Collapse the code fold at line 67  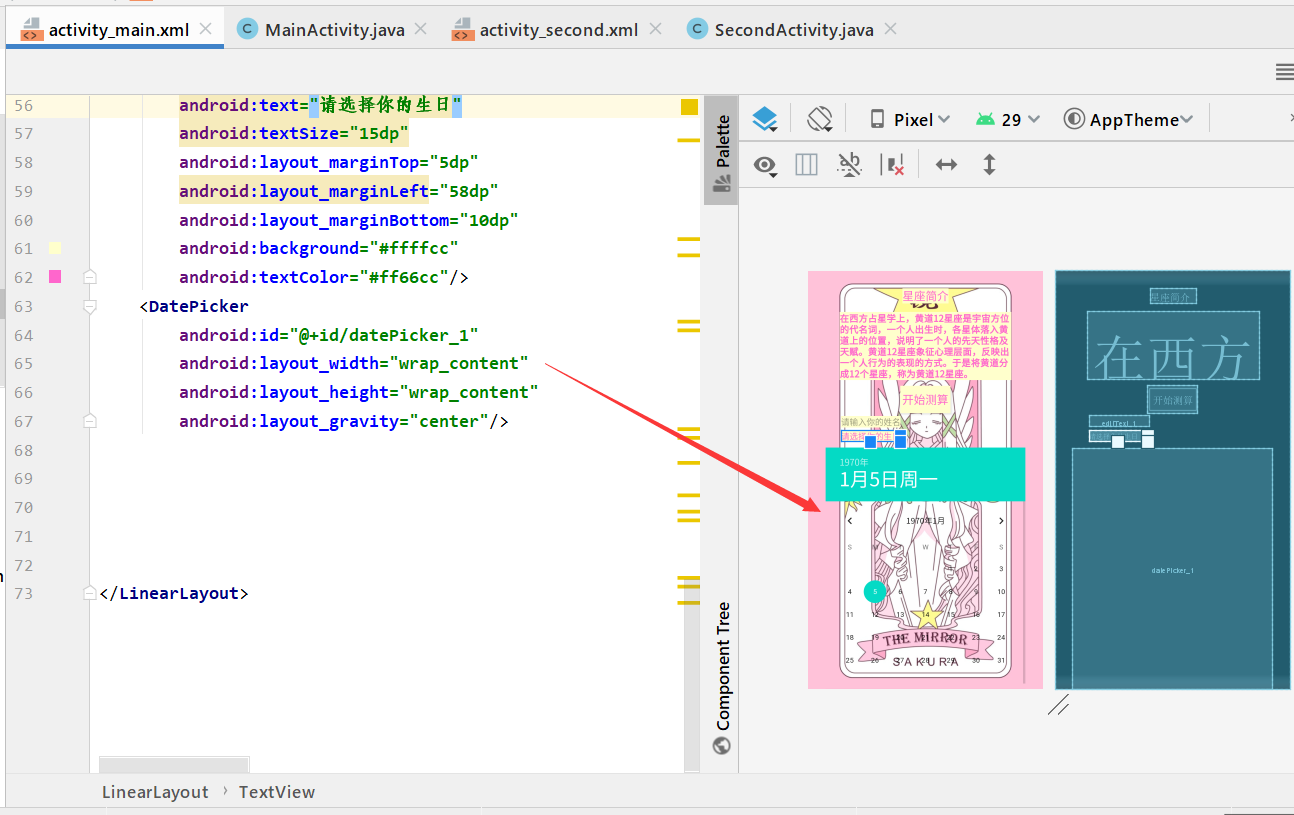click(x=89, y=421)
